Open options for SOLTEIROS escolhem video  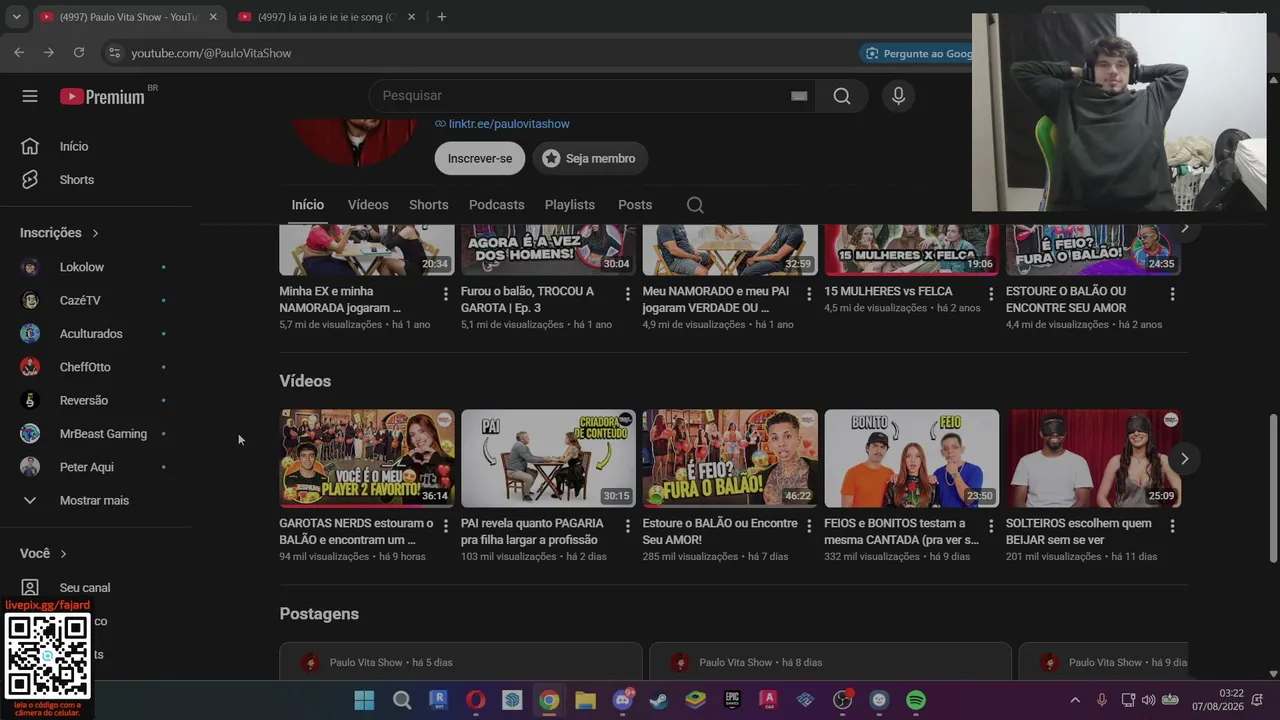[x=1172, y=524]
